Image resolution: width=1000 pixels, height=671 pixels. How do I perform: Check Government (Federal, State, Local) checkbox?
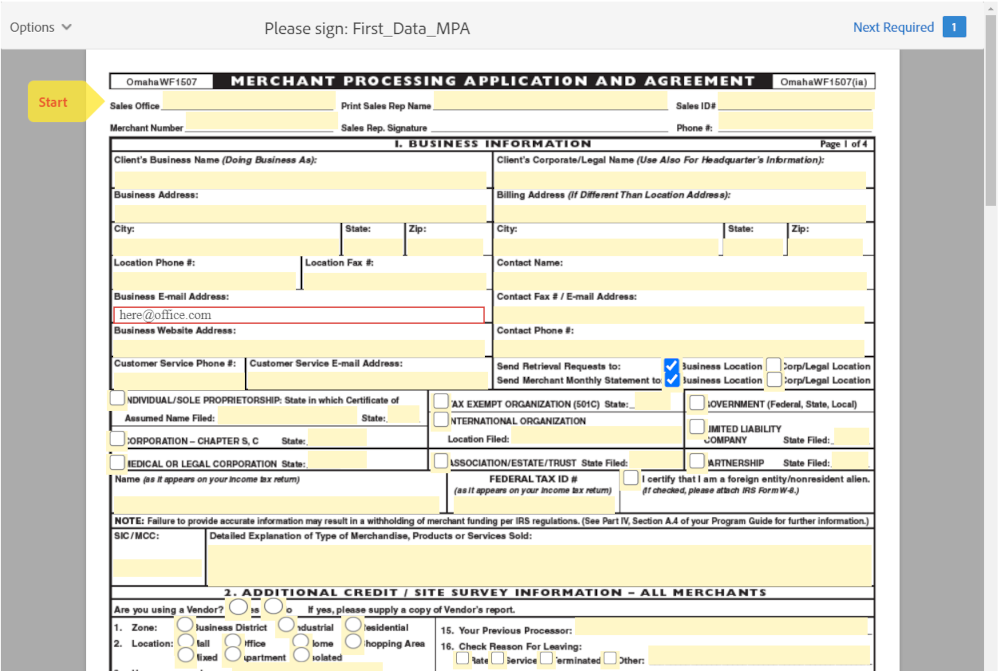click(x=697, y=402)
